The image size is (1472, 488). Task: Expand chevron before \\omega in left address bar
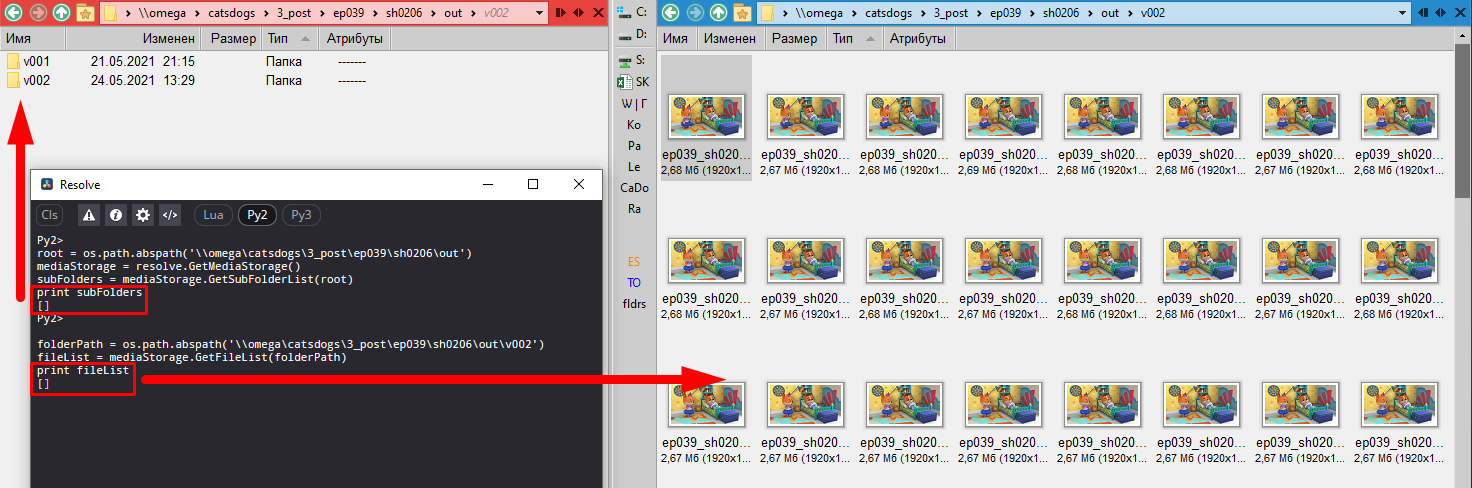tap(130, 13)
